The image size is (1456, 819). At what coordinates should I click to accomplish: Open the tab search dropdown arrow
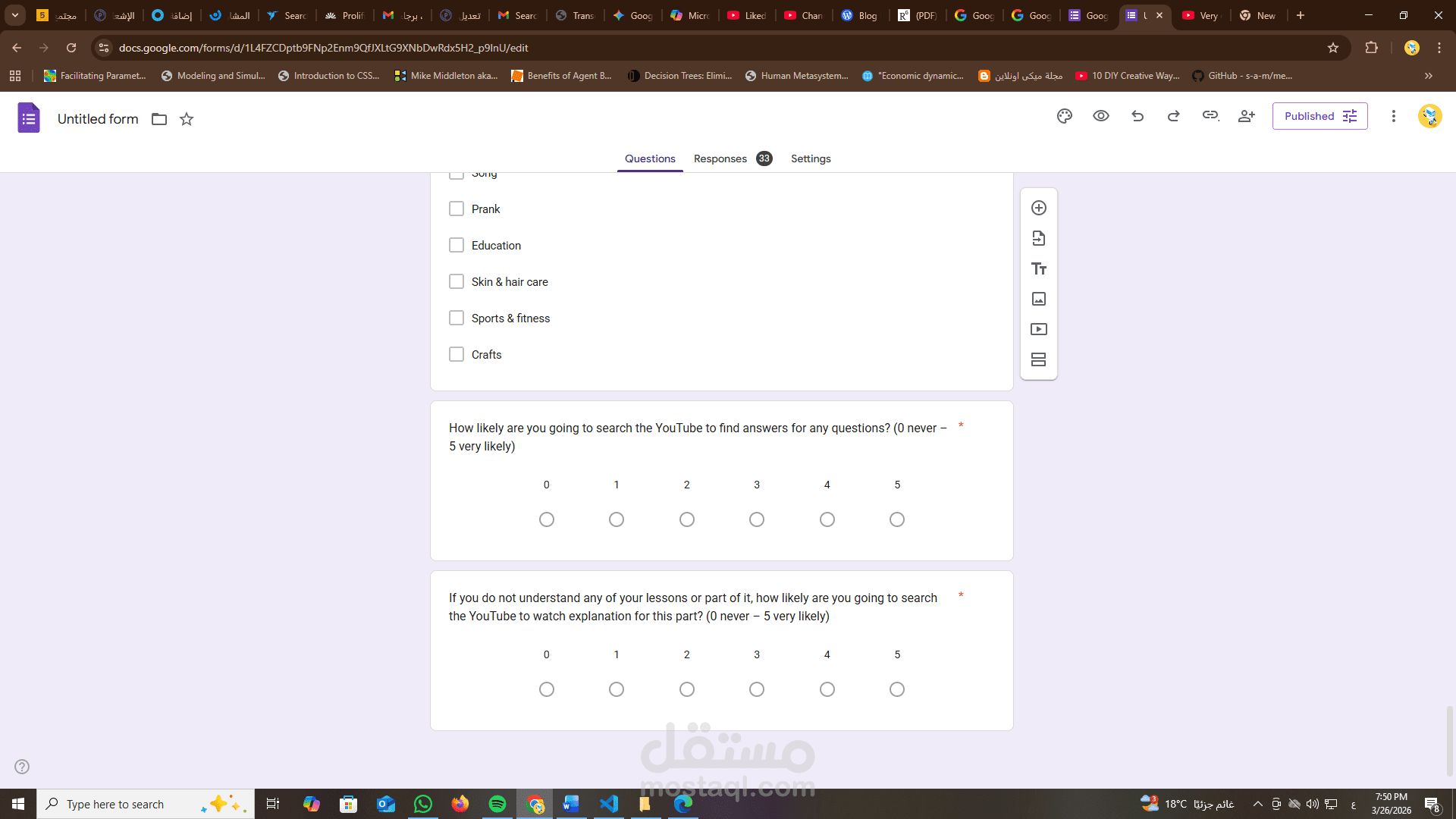coord(15,15)
